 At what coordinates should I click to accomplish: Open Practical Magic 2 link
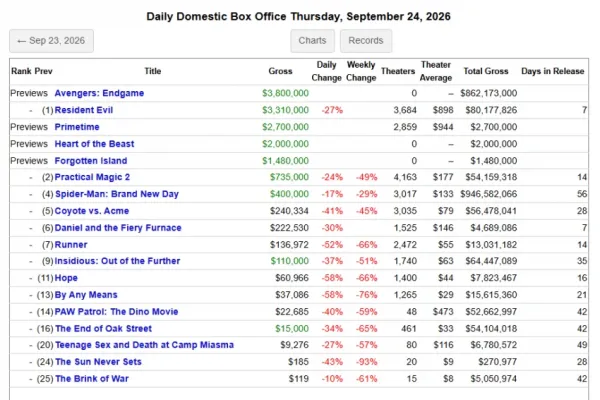[92, 177]
